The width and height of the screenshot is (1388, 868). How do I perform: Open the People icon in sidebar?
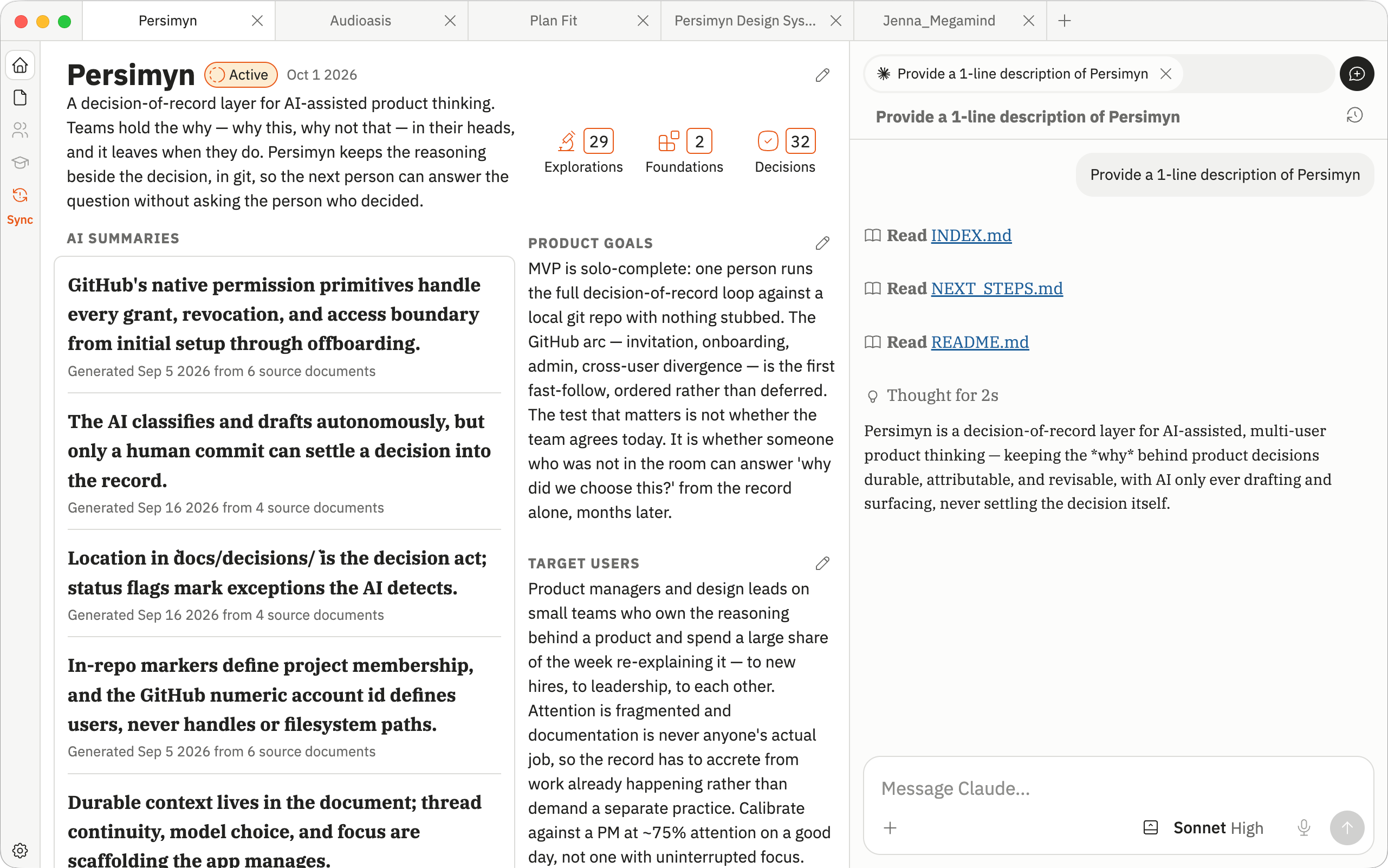(x=20, y=131)
